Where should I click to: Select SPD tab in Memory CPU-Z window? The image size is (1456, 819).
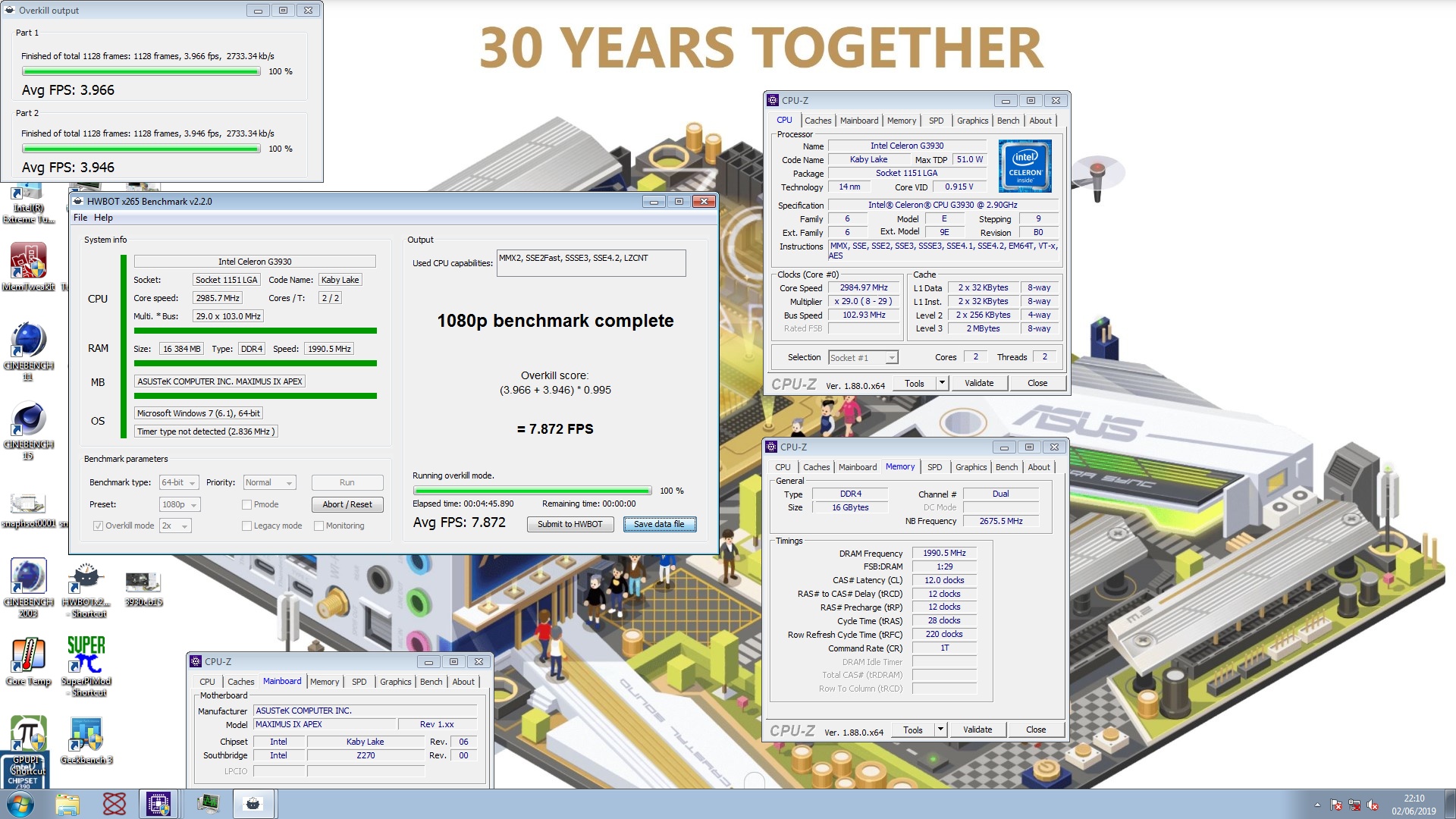934,468
